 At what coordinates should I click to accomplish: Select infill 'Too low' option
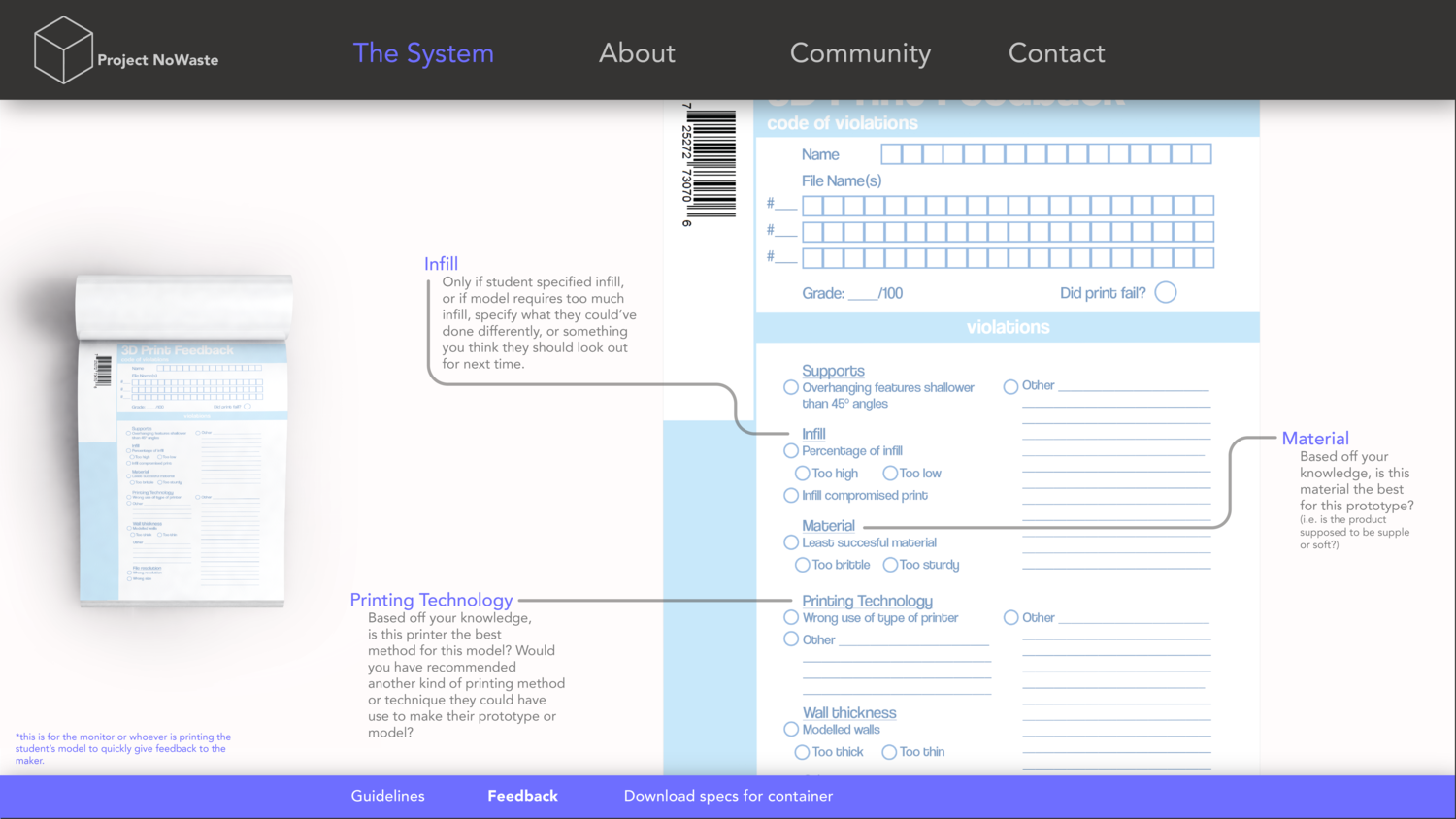(x=889, y=474)
